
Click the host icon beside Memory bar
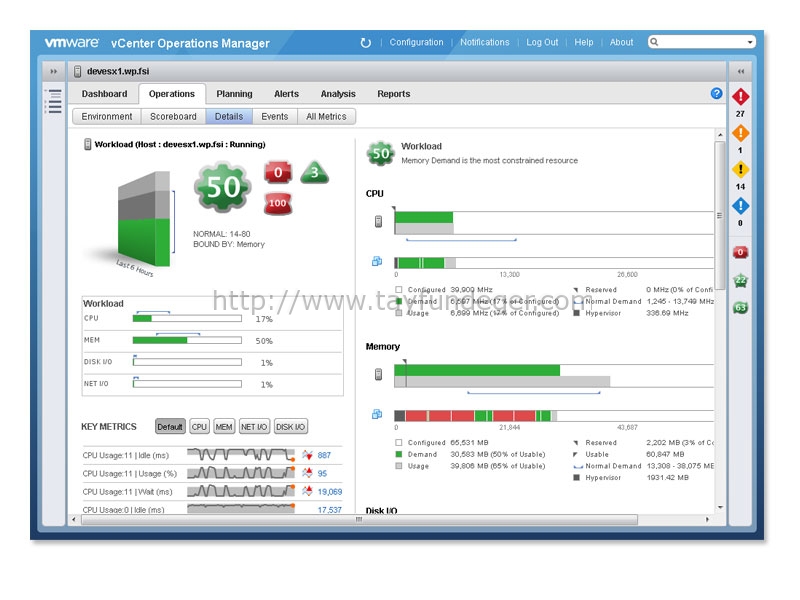pyautogui.click(x=378, y=374)
